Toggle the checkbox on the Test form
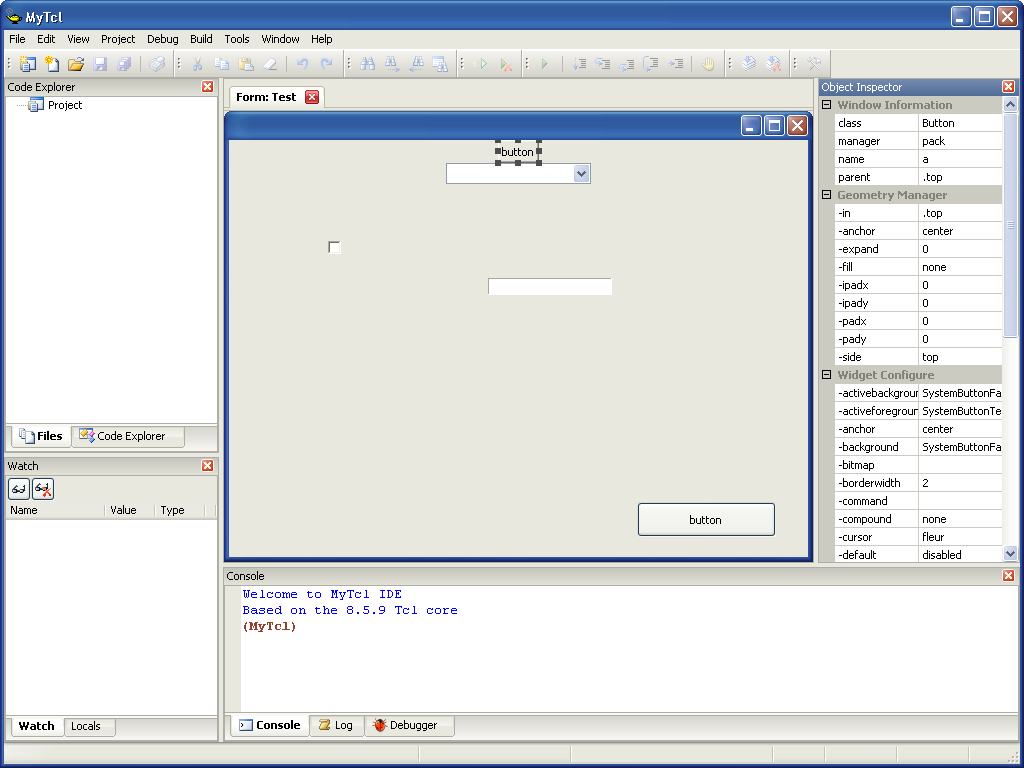The image size is (1024, 768). pos(334,247)
